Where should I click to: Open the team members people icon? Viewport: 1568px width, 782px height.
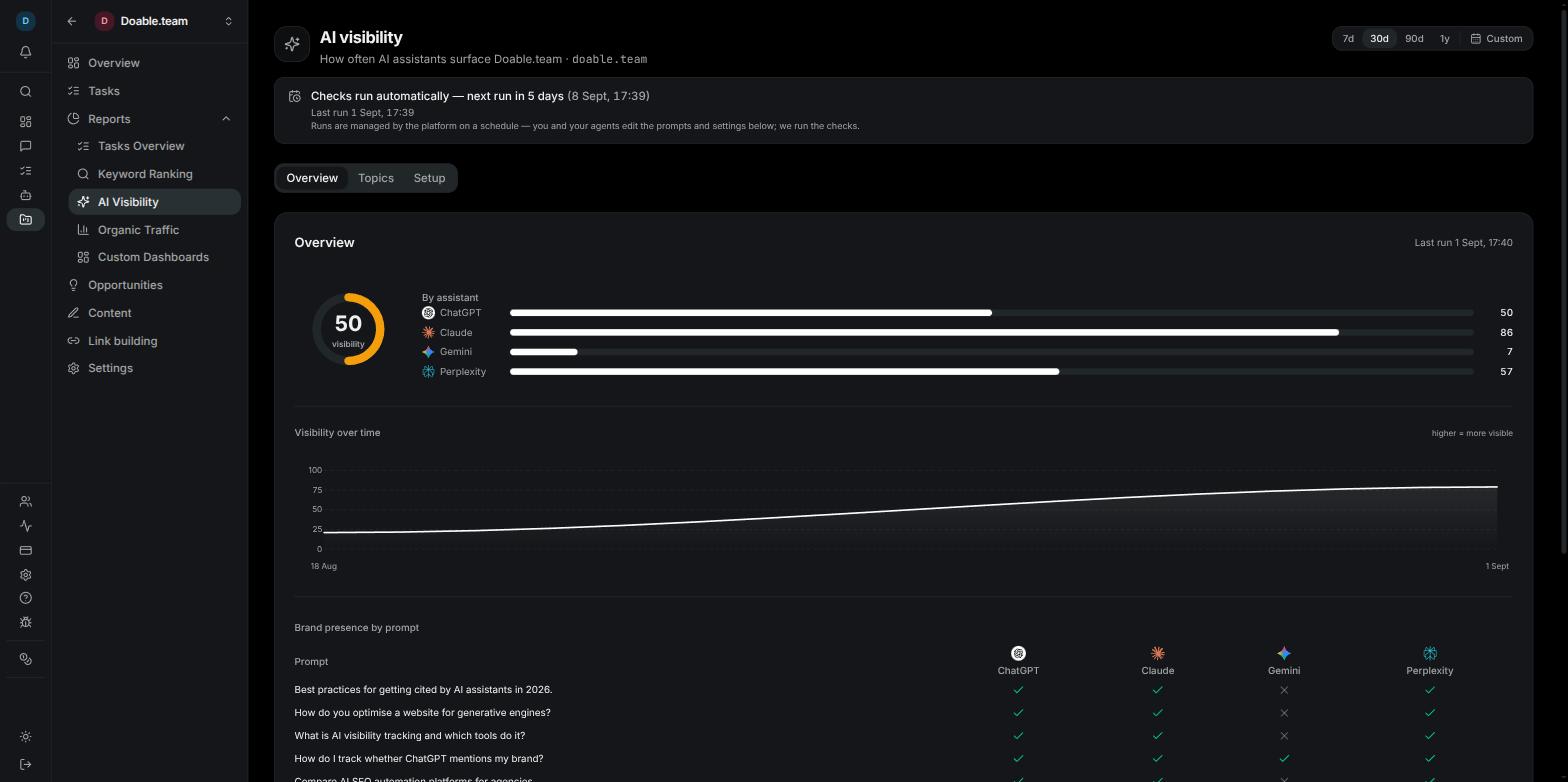tap(26, 502)
